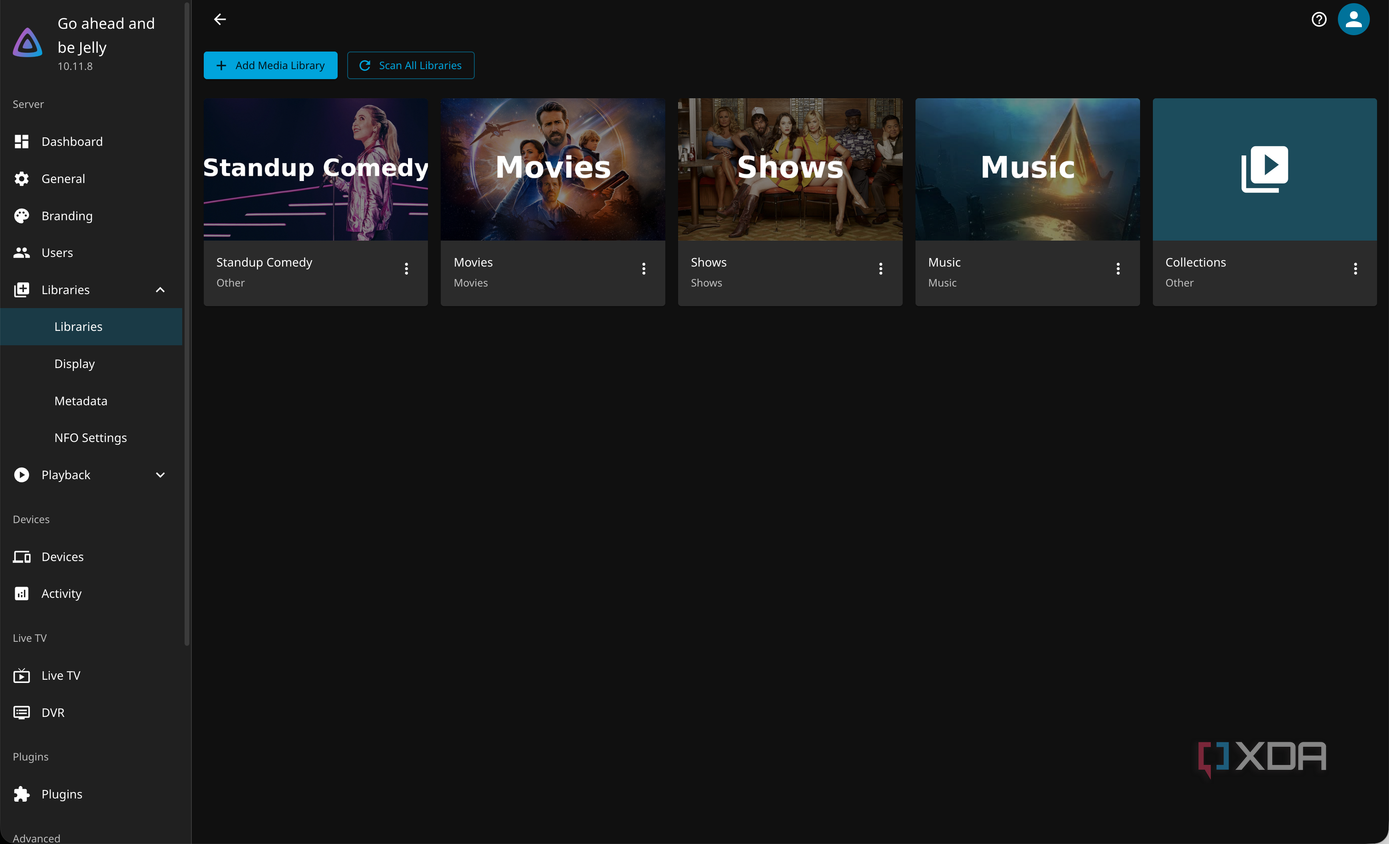1389x844 pixels.
Task: Click the sidebar vertical scrollbar
Action: pos(187,325)
